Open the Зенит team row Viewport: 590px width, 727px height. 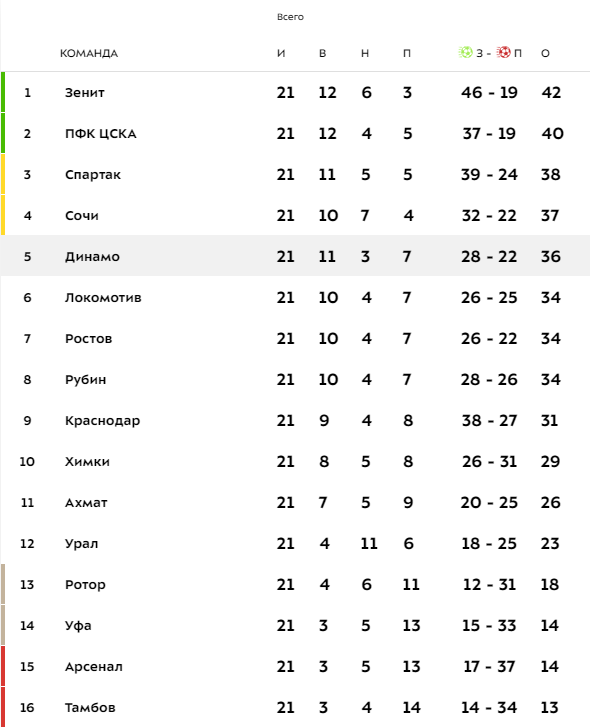[x=295, y=92]
